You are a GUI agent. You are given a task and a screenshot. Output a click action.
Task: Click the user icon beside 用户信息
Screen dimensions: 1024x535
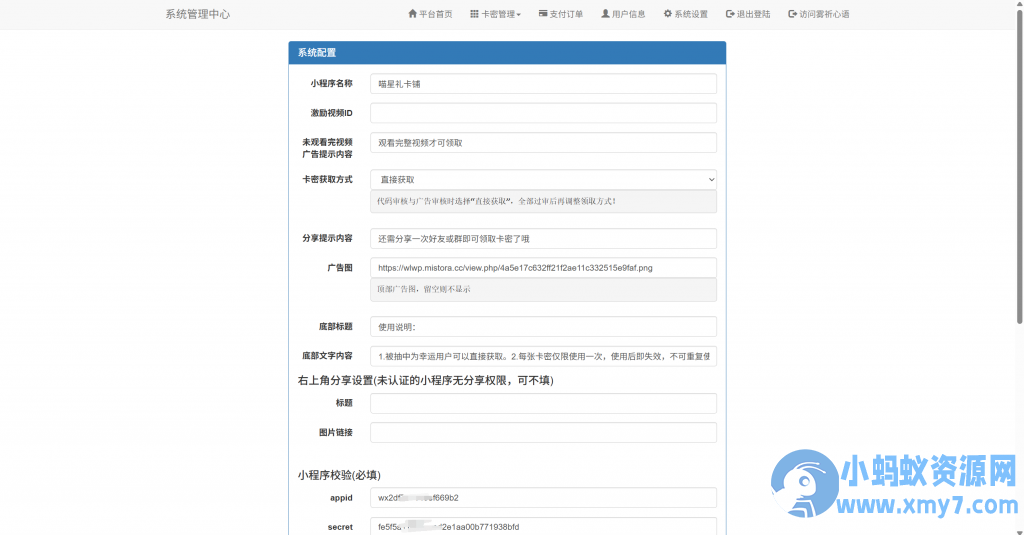(x=605, y=14)
